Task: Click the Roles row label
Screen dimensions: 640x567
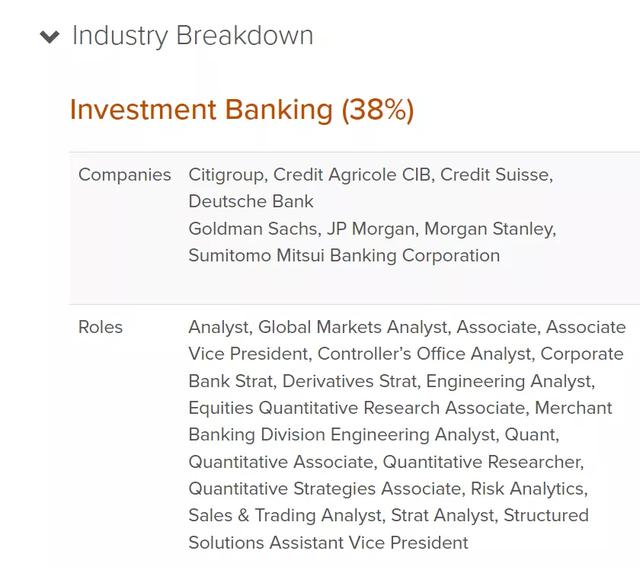Action: tap(100, 327)
